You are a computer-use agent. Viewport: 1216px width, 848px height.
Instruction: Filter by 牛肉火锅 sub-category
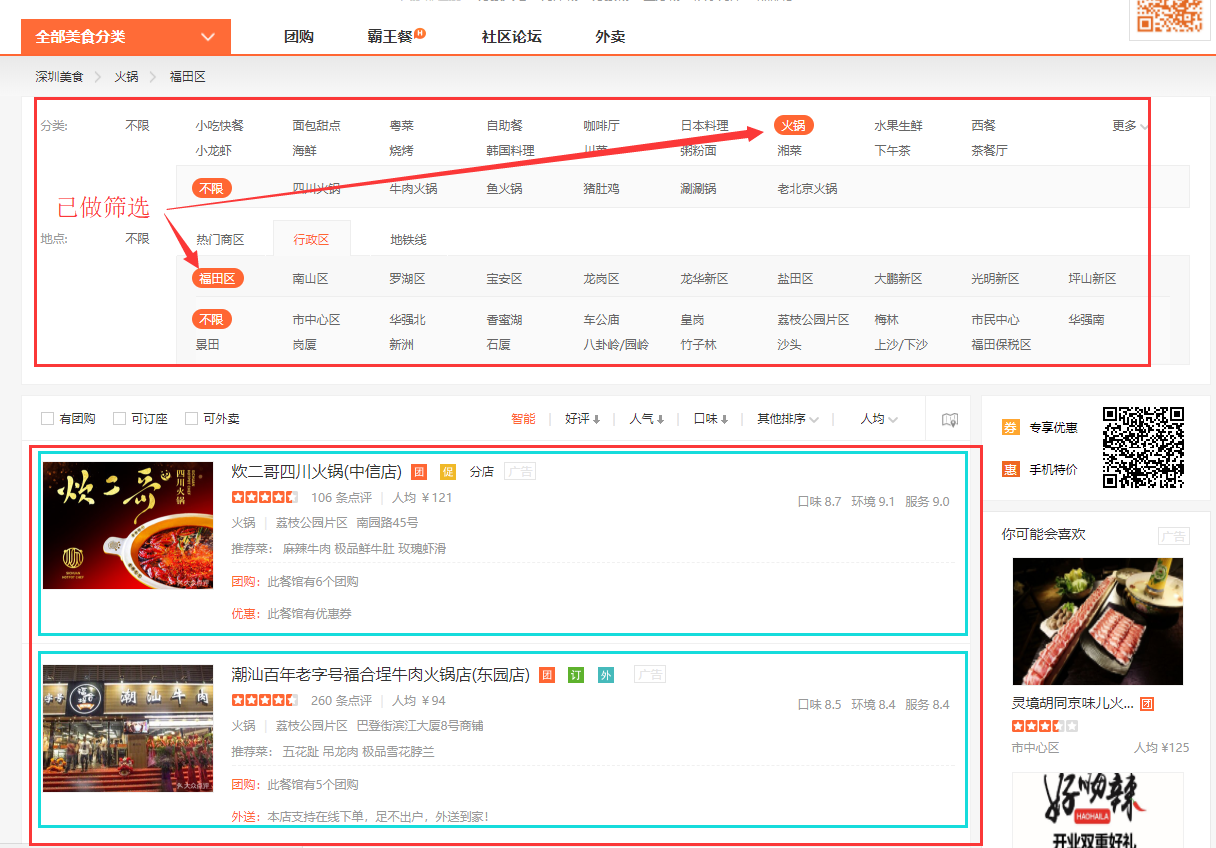(x=413, y=188)
